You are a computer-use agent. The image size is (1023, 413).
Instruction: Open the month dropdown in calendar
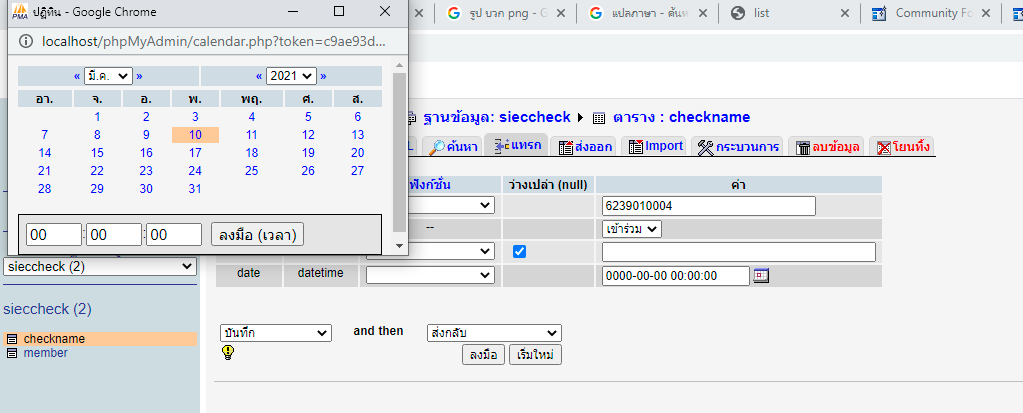pyautogui.click(x=108, y=76)
